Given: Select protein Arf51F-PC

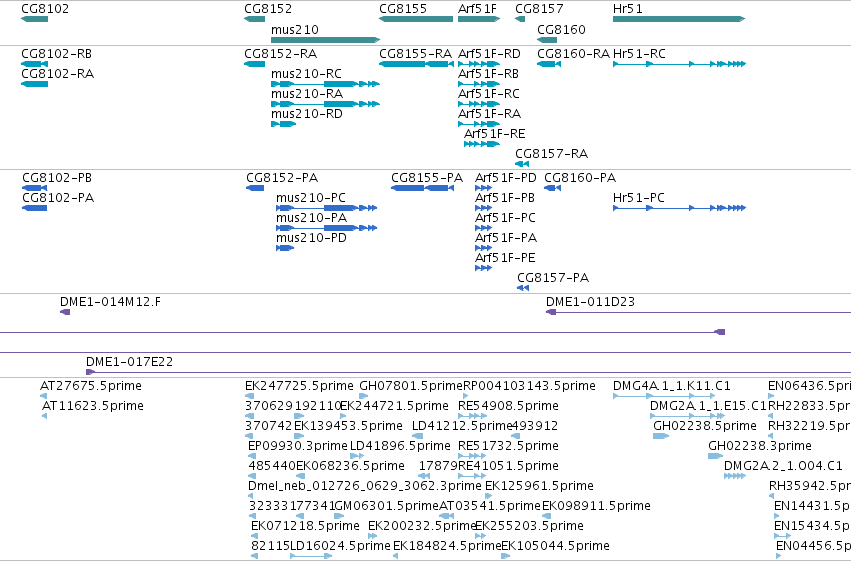Looking at the screenshot, I should pos(484,228).
